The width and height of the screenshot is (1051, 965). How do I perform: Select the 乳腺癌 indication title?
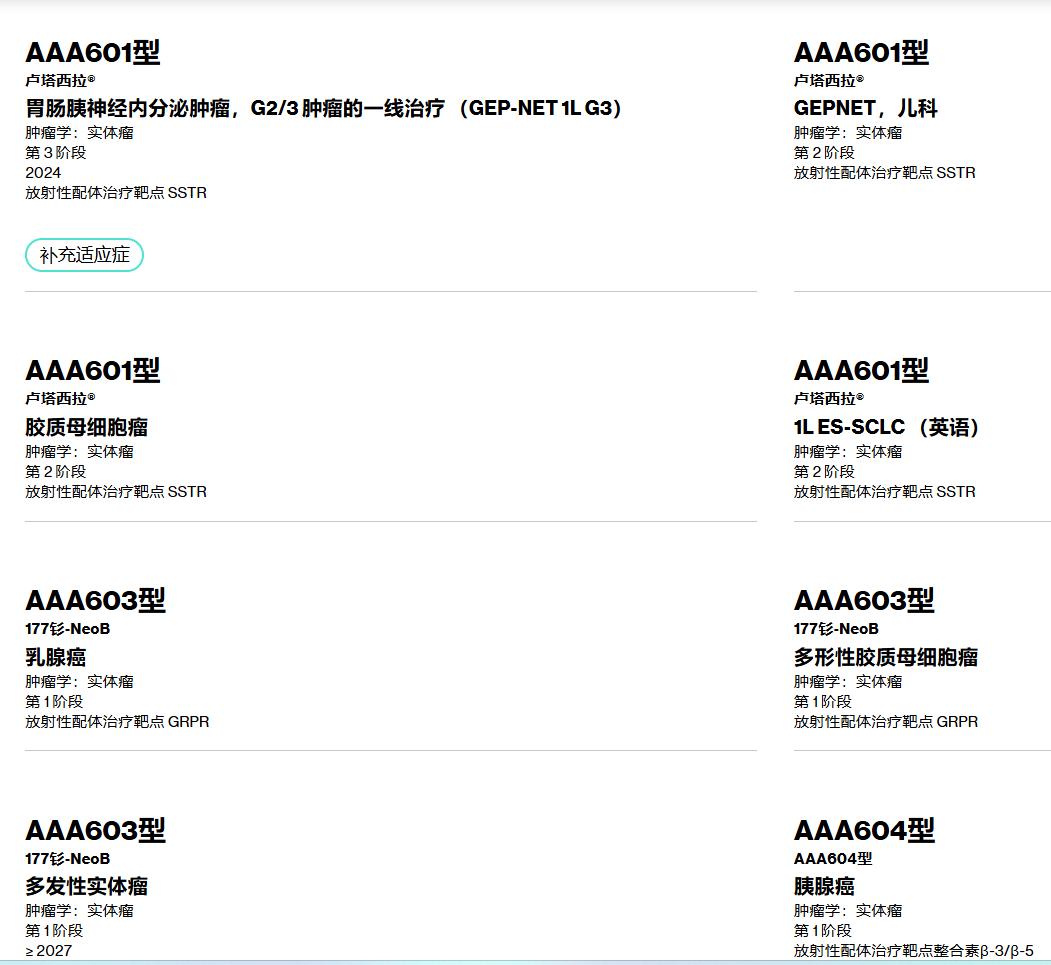56,657
